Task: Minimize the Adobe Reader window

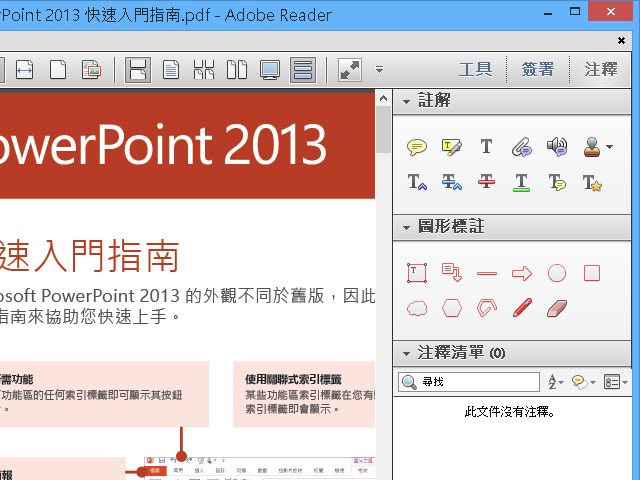Action: (x=548, y=12)
